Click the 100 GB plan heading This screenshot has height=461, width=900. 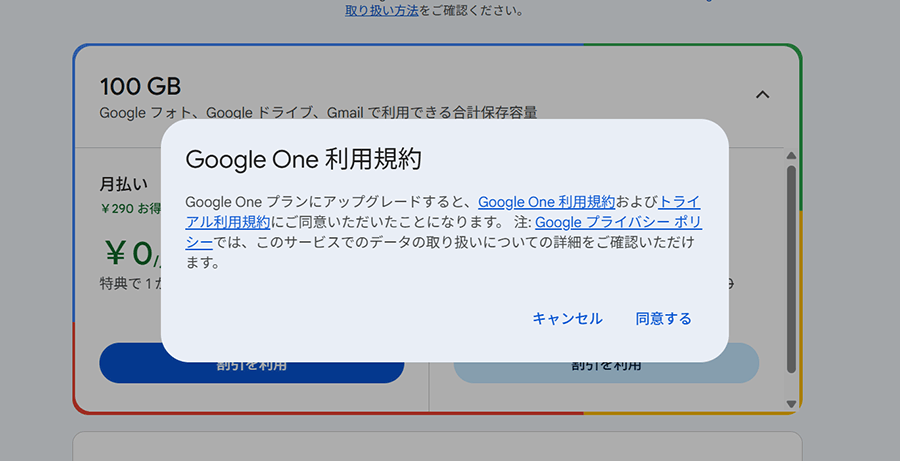140,86
